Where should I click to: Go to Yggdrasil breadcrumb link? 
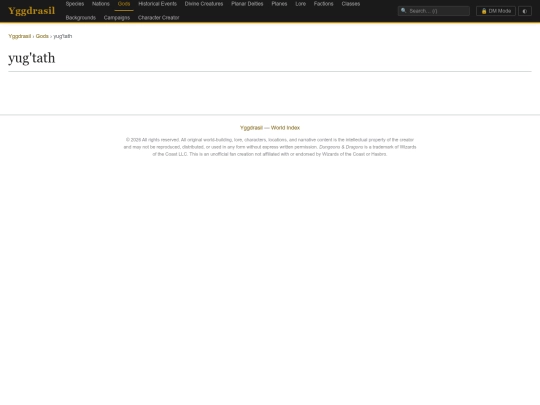(x=20, y=36)
